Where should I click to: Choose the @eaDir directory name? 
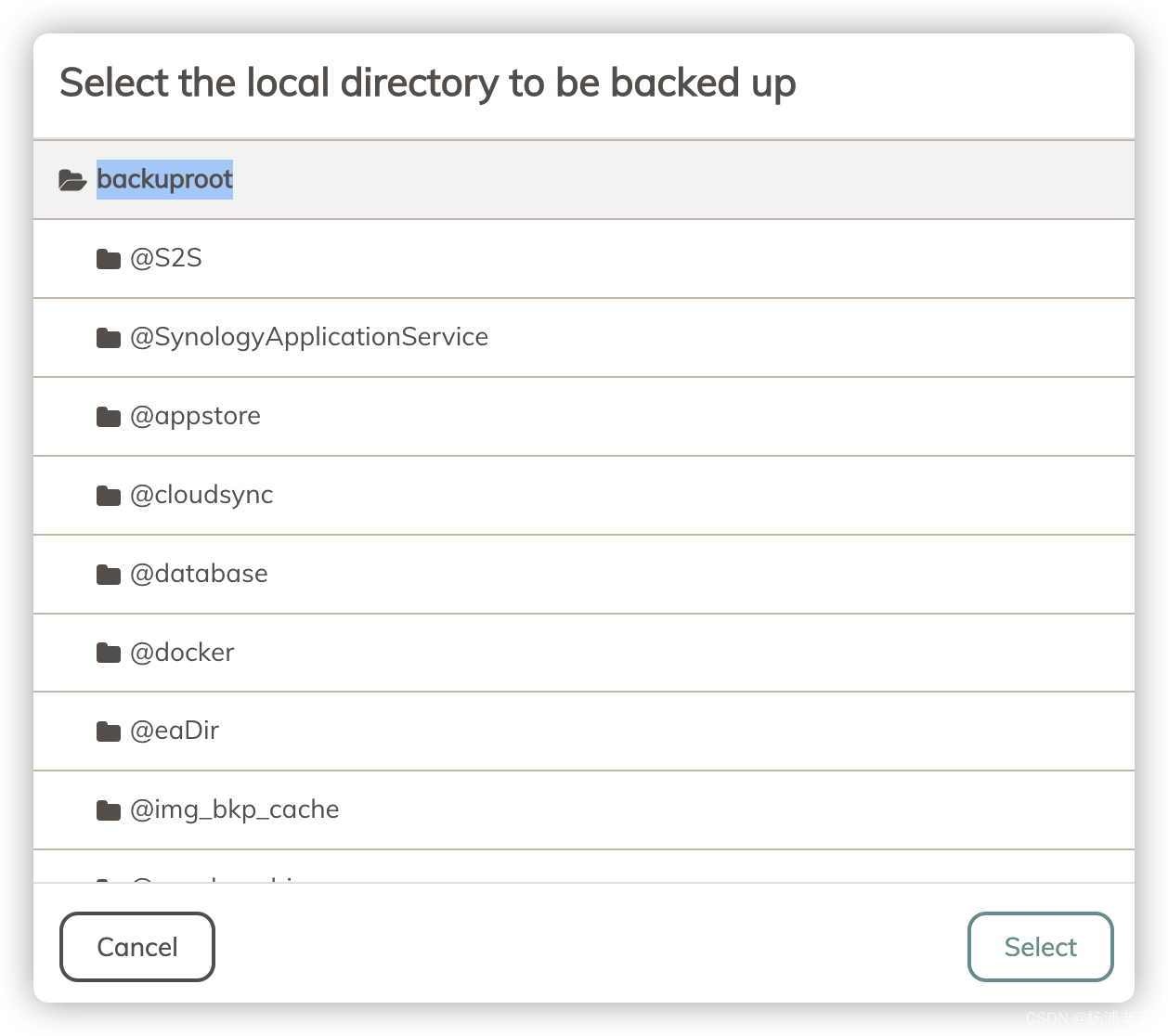(175, 731)
